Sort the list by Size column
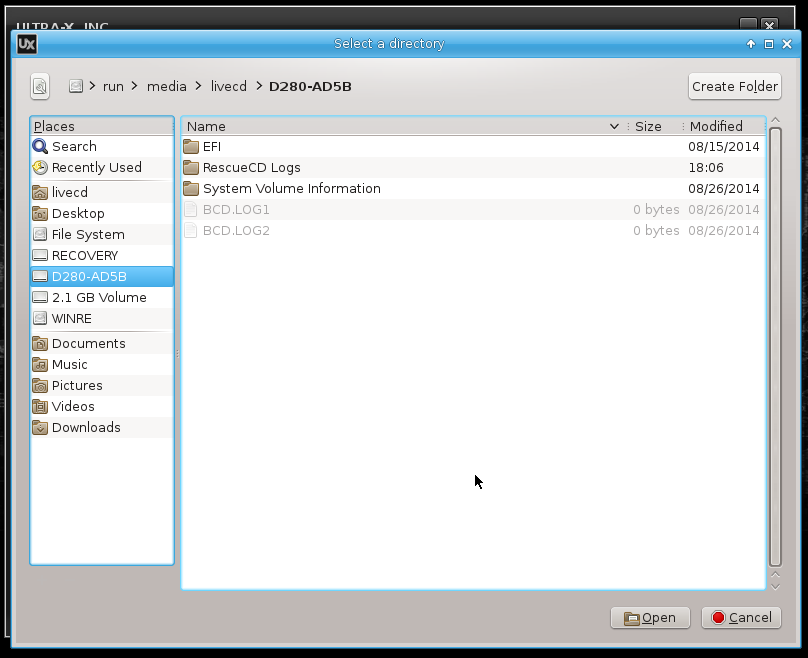Screen dimensions: 808x658 (648, 127)
